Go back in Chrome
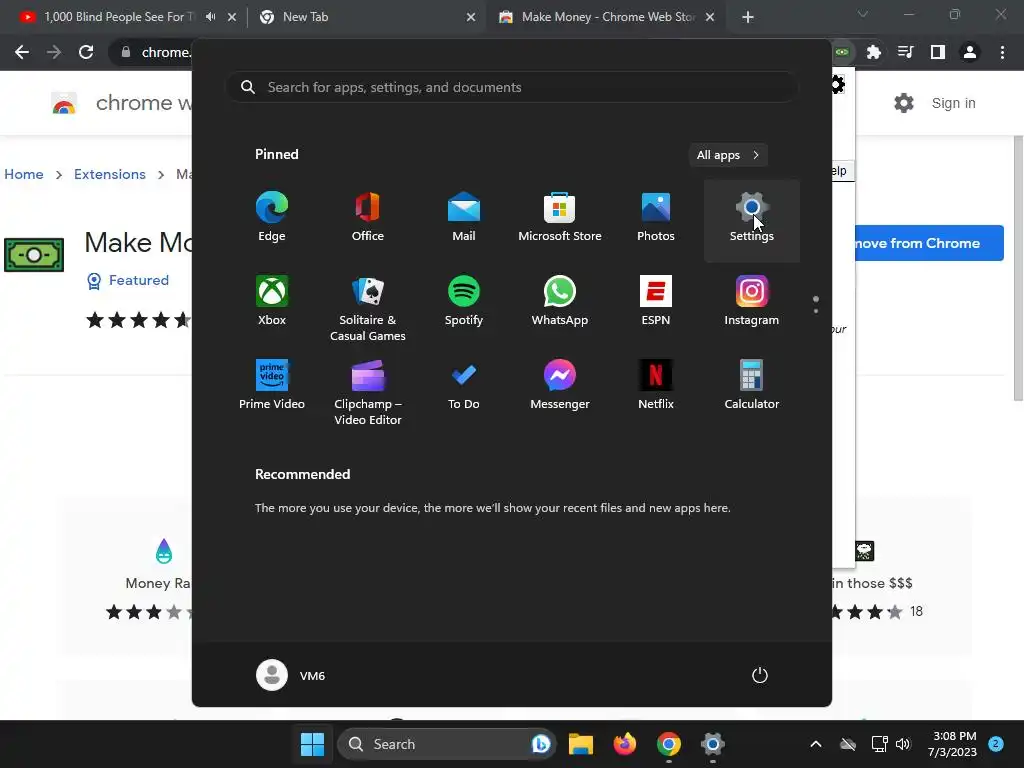 22,52
